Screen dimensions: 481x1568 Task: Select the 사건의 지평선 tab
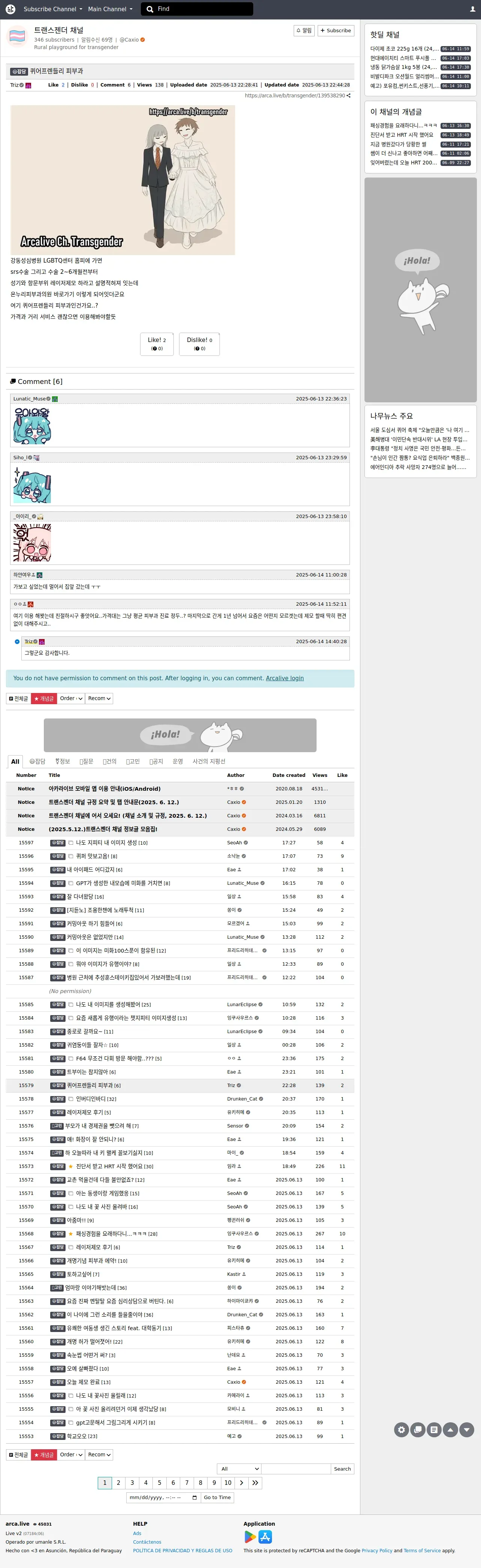point(209,762)
